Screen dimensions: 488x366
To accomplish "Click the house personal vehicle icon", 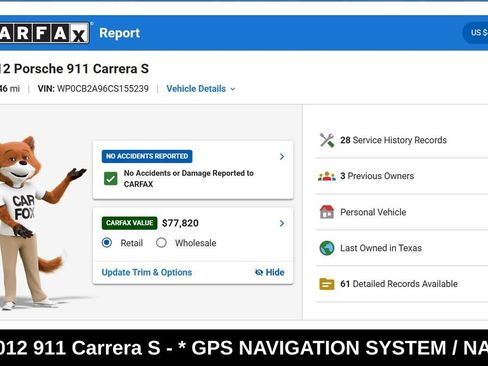I will point(327,212).
